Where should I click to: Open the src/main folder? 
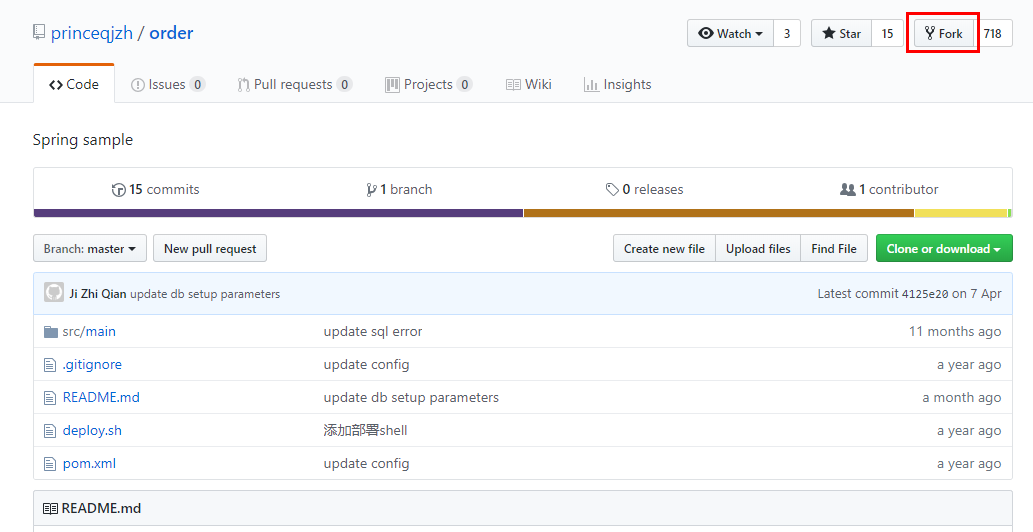89,331
